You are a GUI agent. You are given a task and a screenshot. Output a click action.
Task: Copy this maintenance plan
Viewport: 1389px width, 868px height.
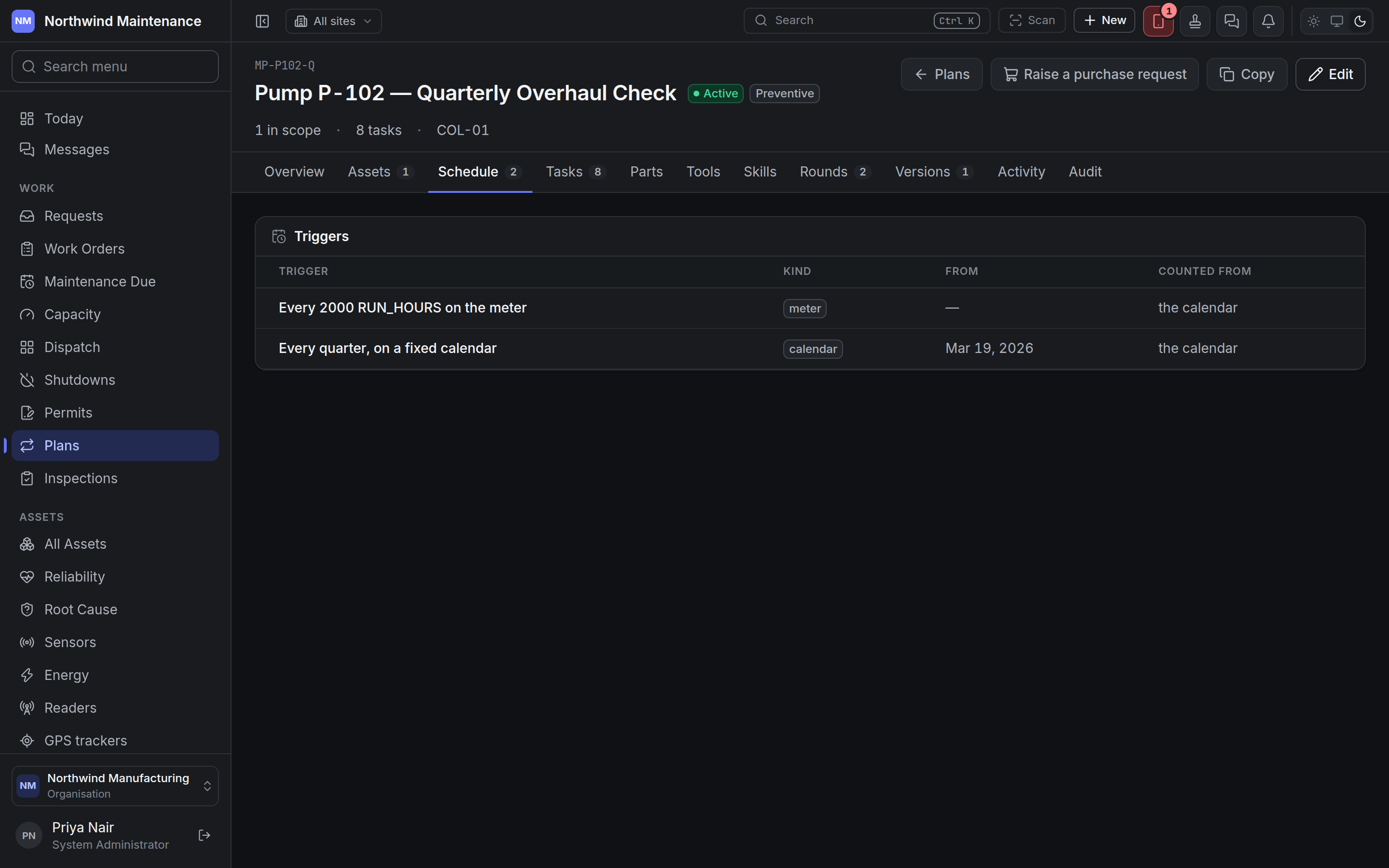click(1246, 74)
